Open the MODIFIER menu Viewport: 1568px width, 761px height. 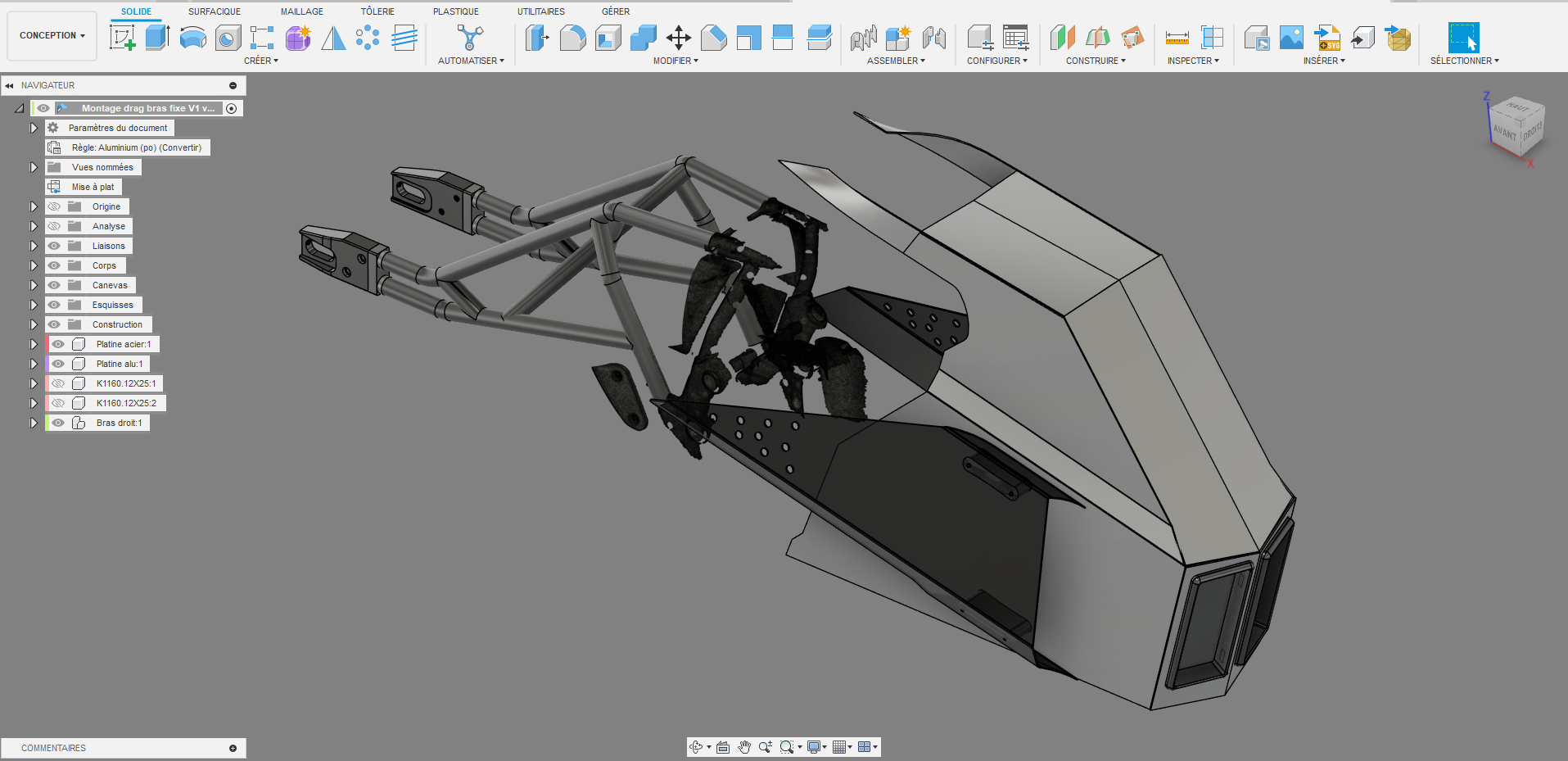[675, 61]
